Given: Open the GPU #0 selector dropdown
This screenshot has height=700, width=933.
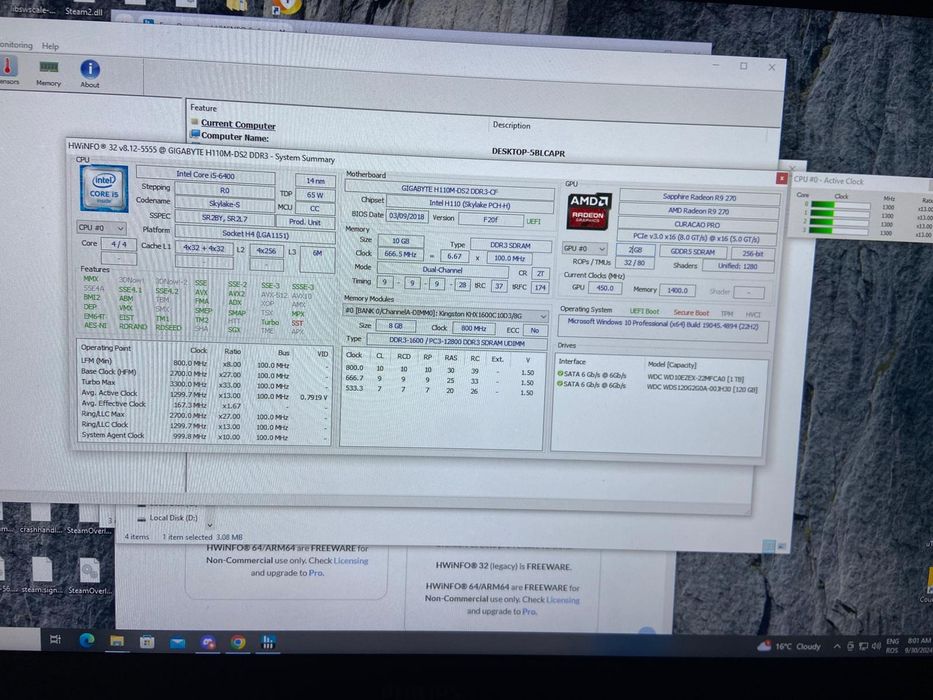Looking at the screenshot, I should tap(584, 248).
